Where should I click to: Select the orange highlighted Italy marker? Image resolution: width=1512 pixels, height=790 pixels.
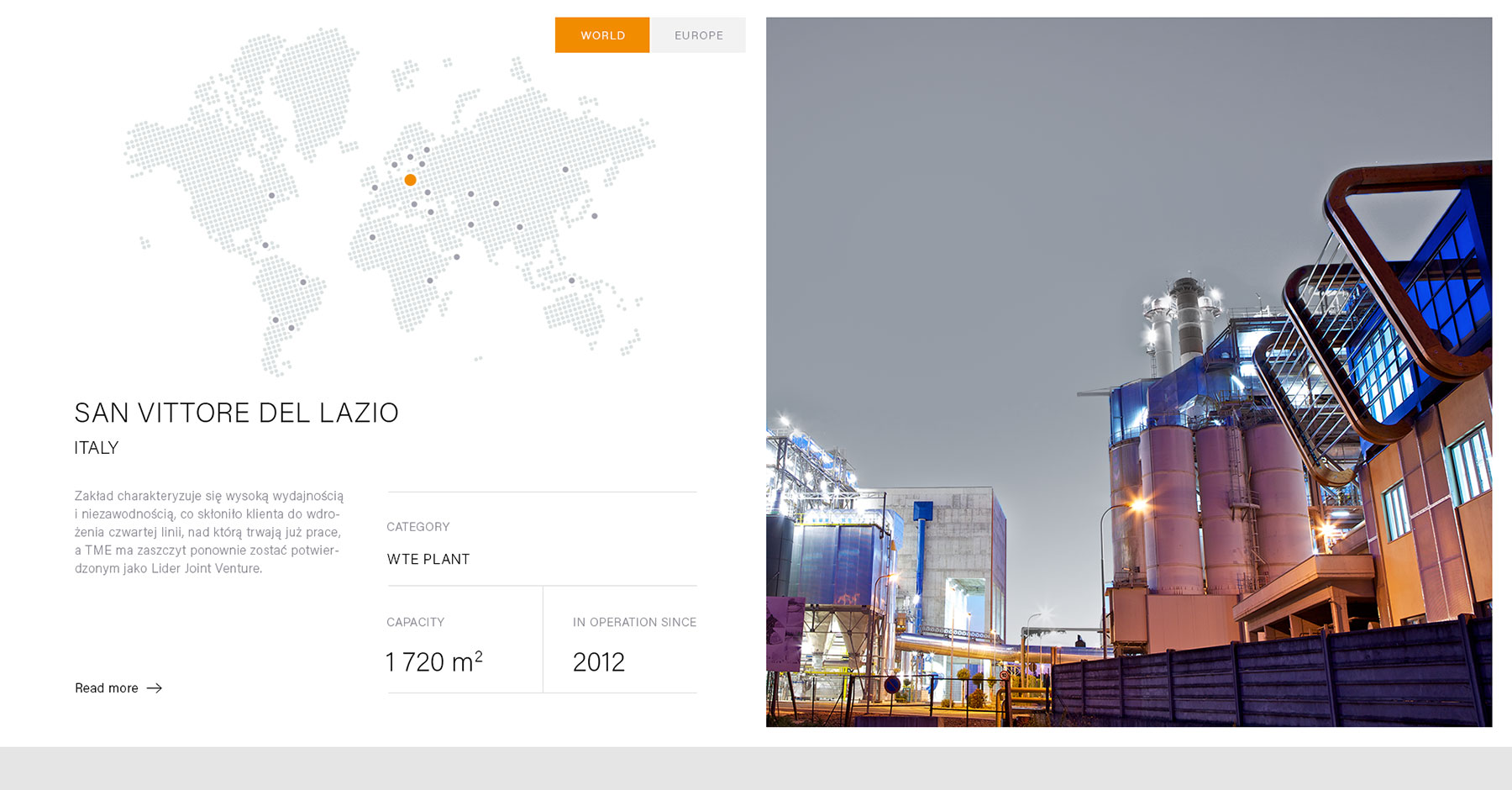410,180
